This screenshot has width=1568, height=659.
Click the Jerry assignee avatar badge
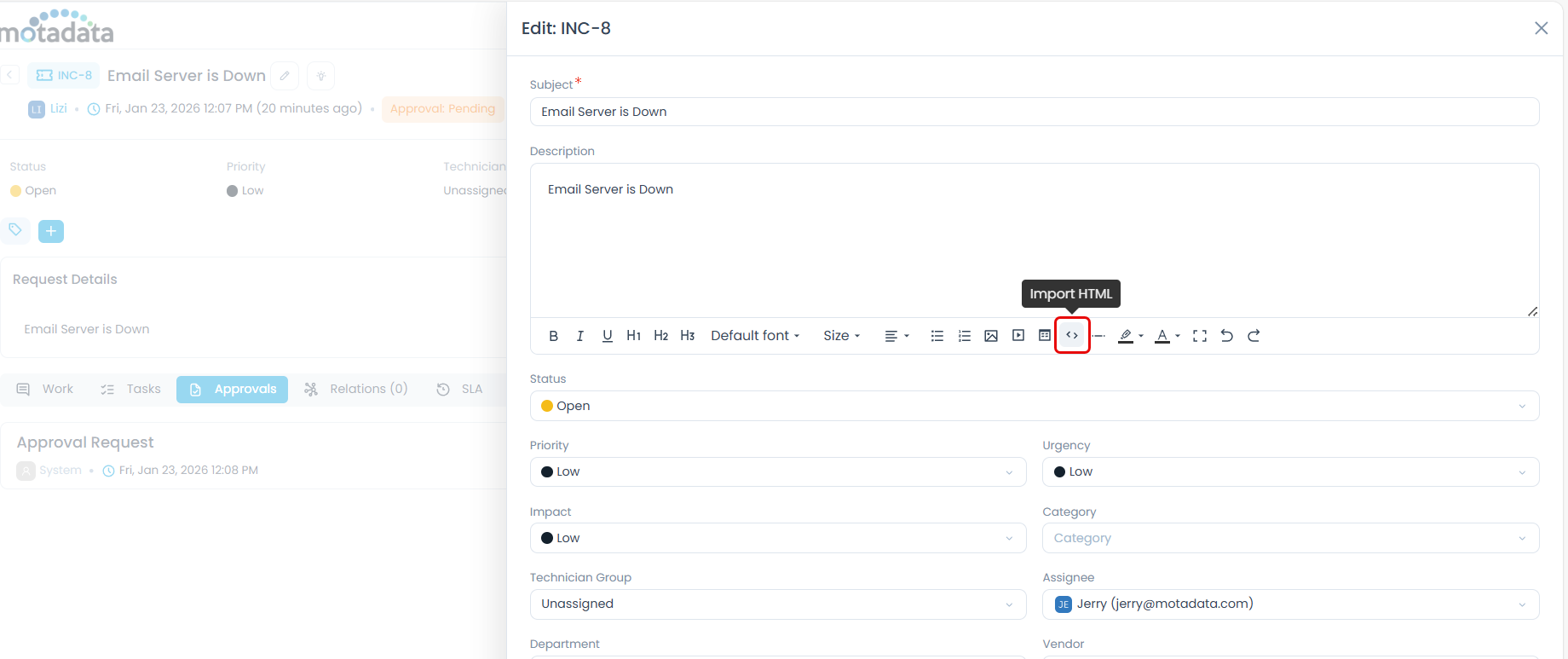click(1064, 604)
